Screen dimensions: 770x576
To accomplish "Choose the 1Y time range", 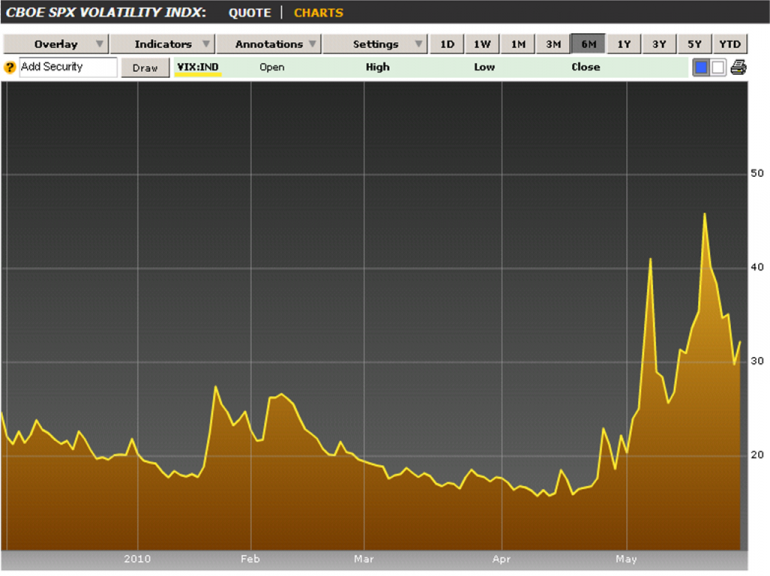I will point(624,44).
